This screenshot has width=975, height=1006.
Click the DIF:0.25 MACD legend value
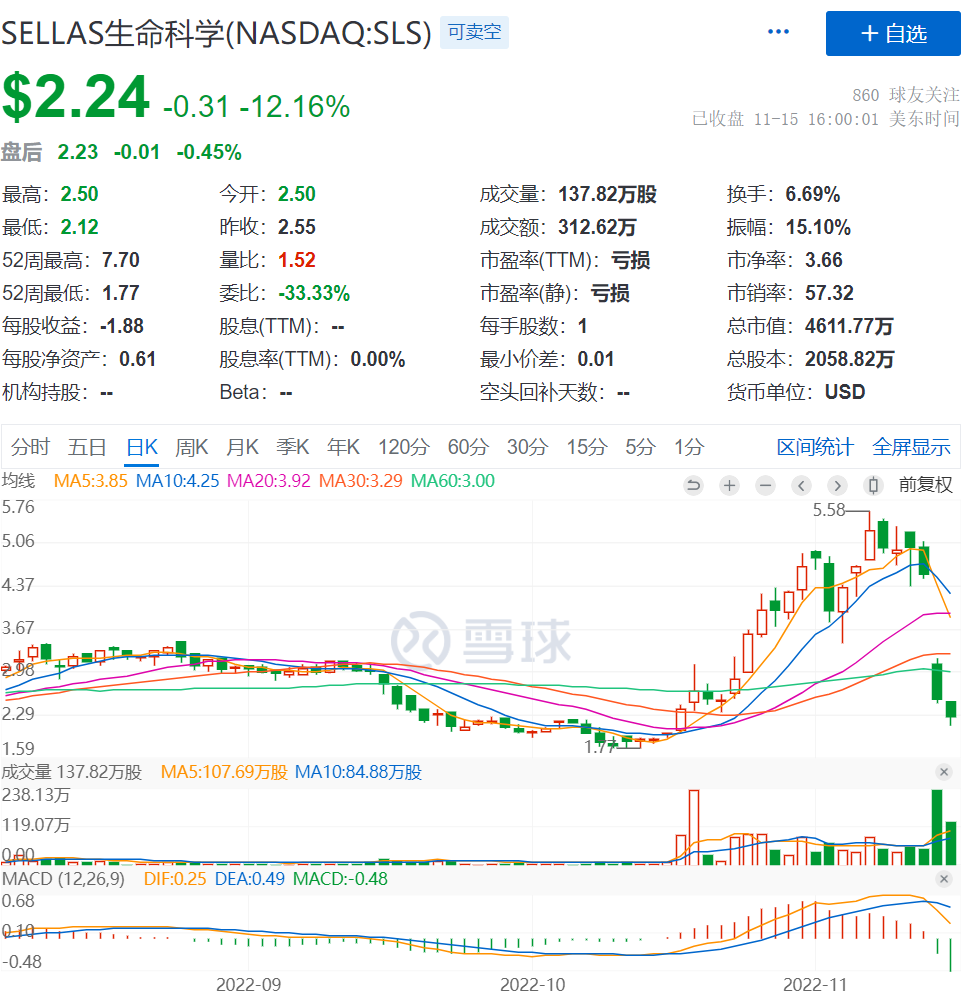pos(174,879)
